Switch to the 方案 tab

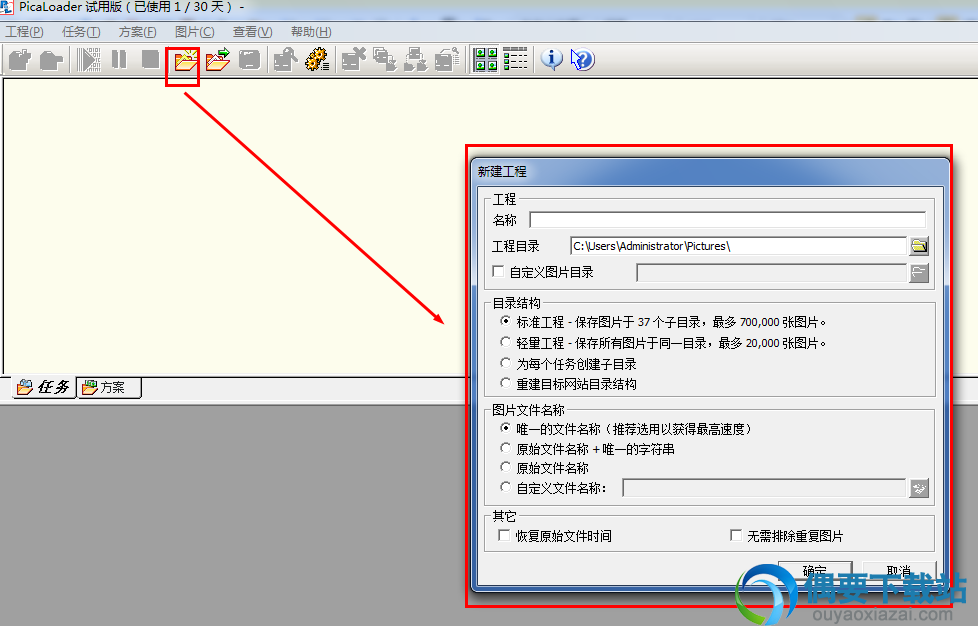109,387
